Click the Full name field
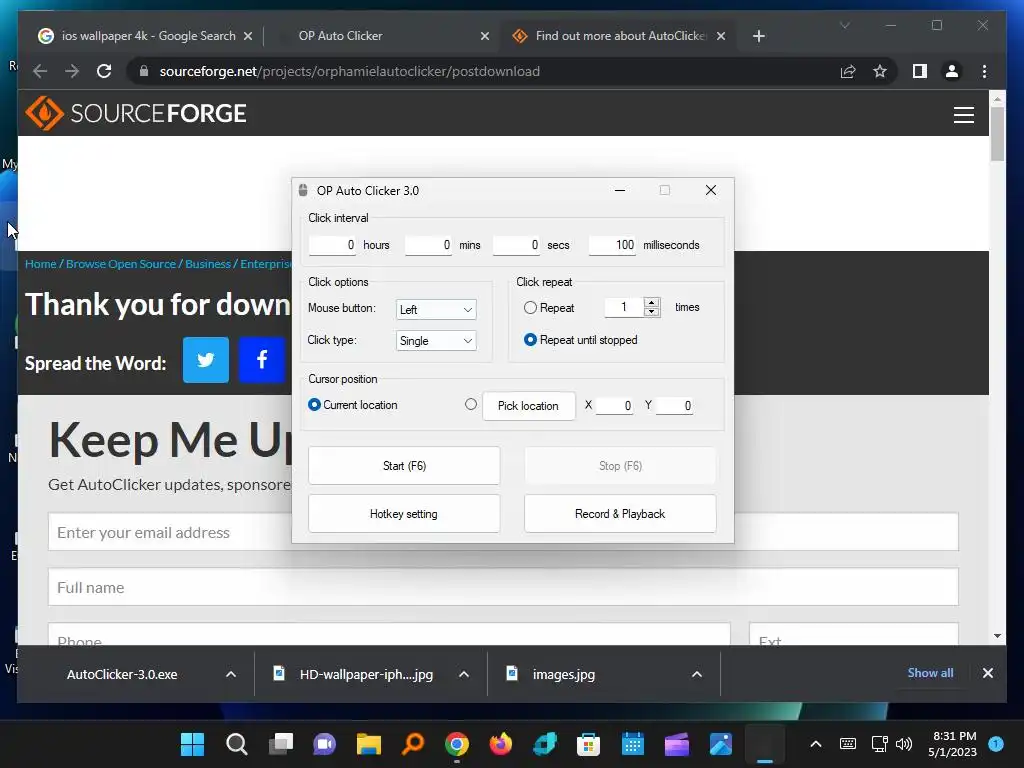 [x=503, y=587]
